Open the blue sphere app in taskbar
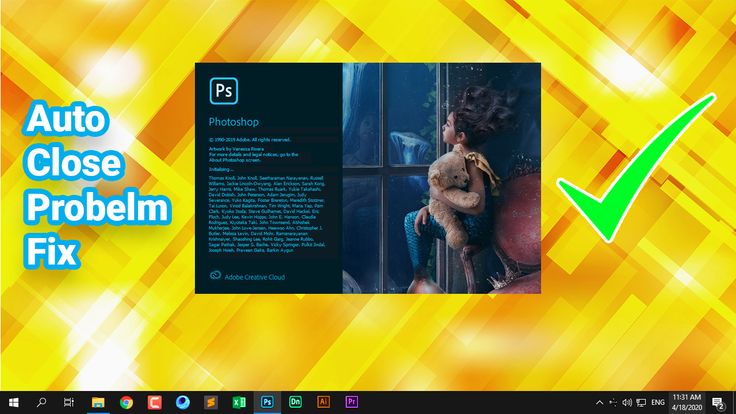Image resolution: width=736 pixels, height=414 pixels. coord(183,402)
